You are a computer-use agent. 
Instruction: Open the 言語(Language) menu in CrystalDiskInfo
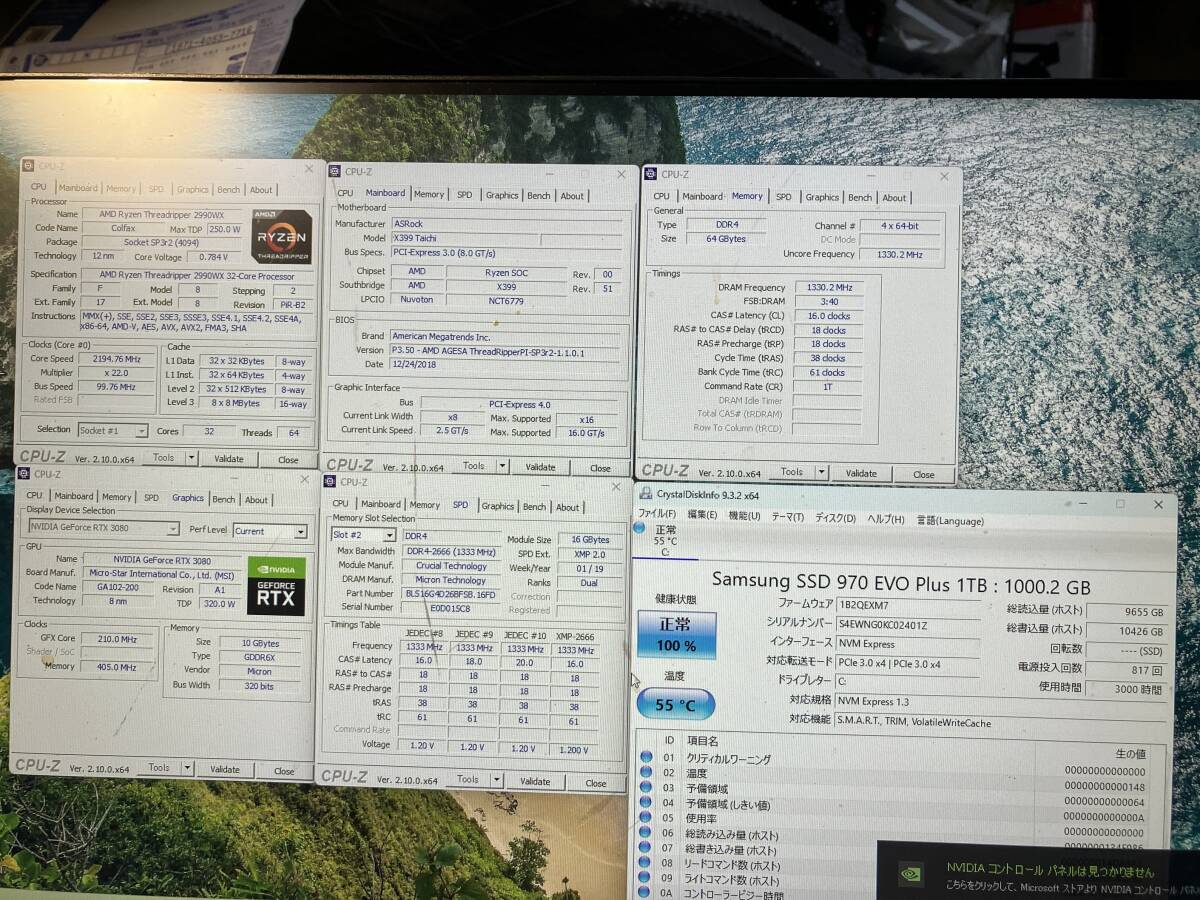coord(950,520)
